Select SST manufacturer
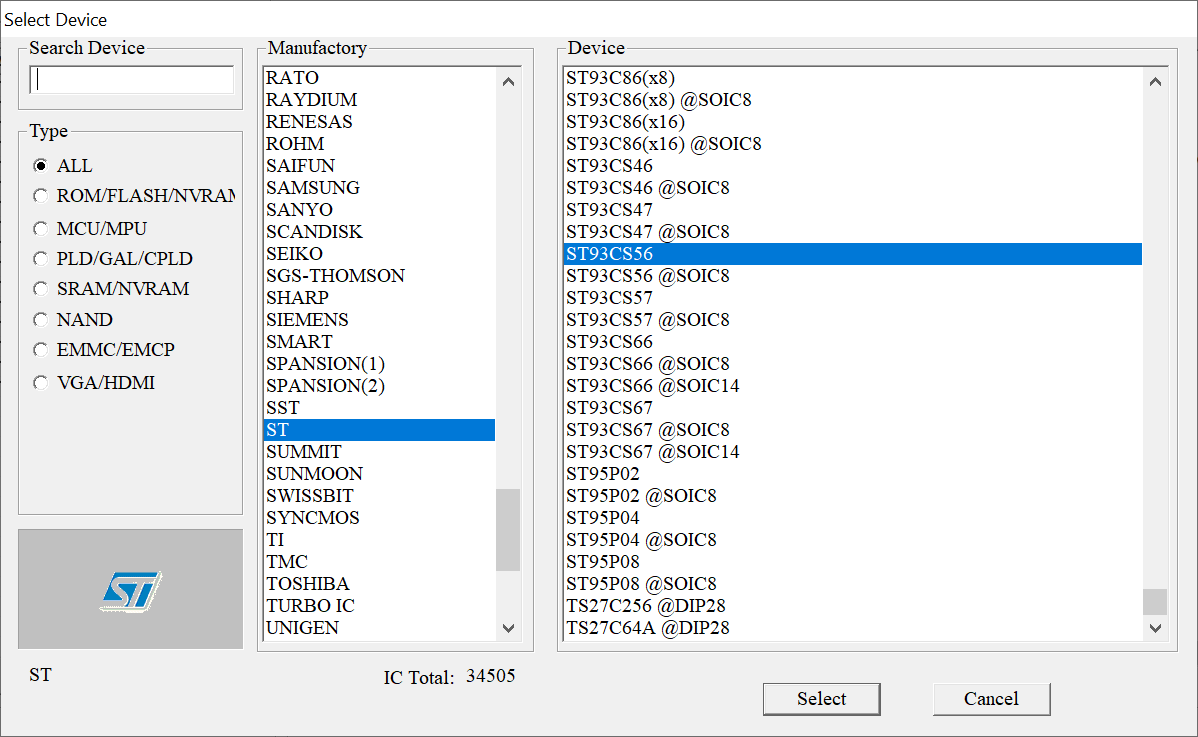The height and width of the screenshot is (737, 1198). (x=379, y=408)
